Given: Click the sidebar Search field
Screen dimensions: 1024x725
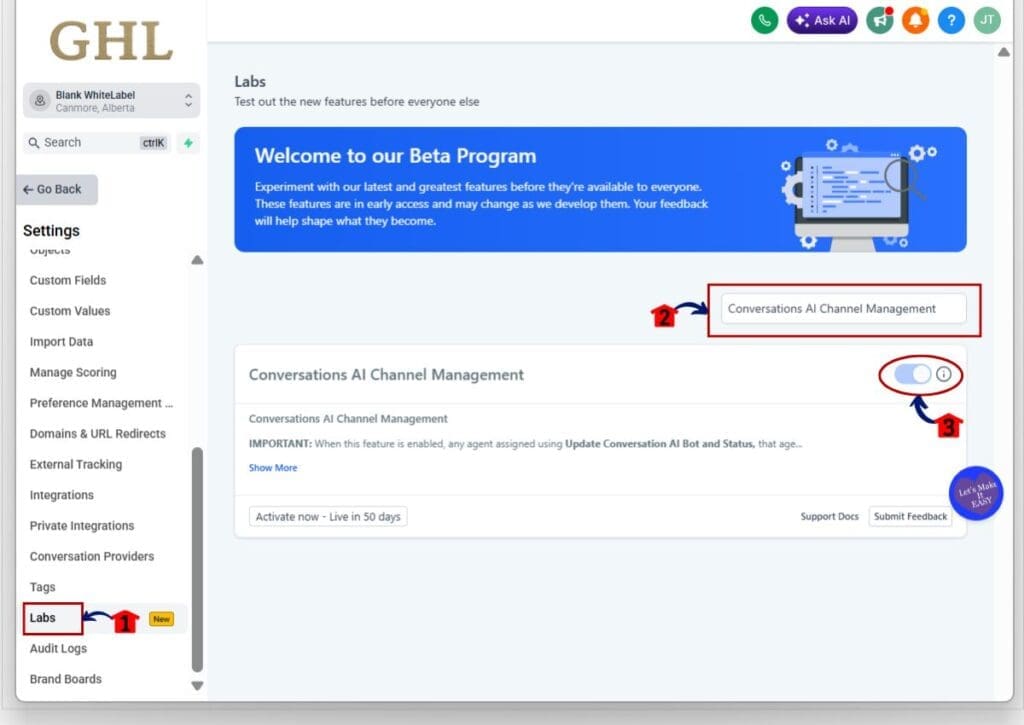Looking at the screenshot, I should tap(97, 142).
